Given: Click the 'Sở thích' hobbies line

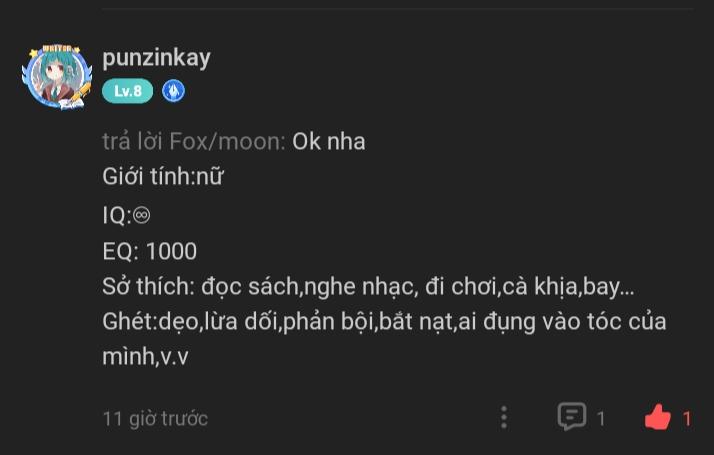Looking at the screenshot, I should [367, 287].
